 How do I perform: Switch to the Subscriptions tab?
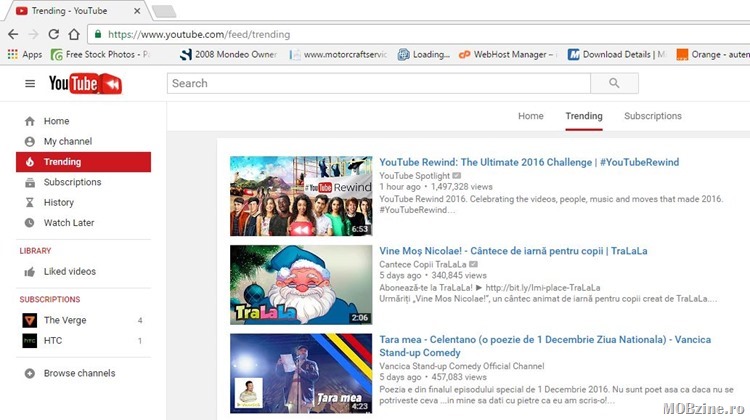click(653, 116)
